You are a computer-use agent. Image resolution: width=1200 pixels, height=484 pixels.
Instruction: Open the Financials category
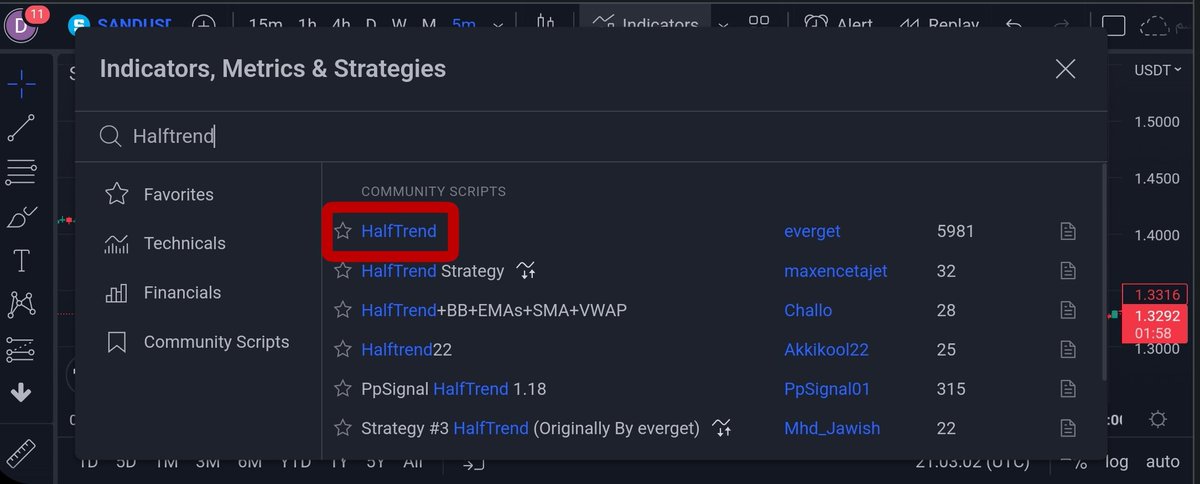198,292
